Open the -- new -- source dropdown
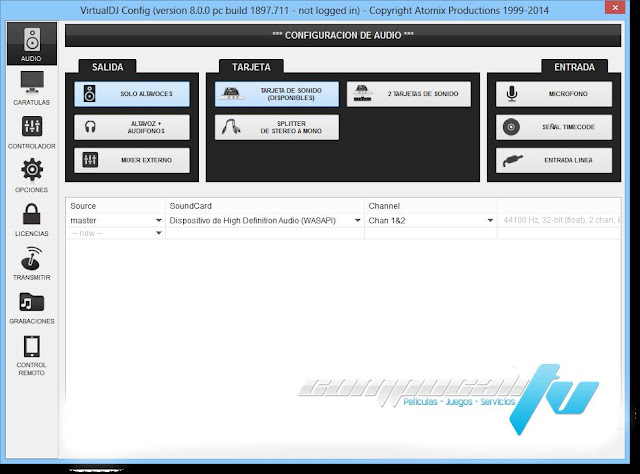The image size is (640, 474). (x=158, y=233)
